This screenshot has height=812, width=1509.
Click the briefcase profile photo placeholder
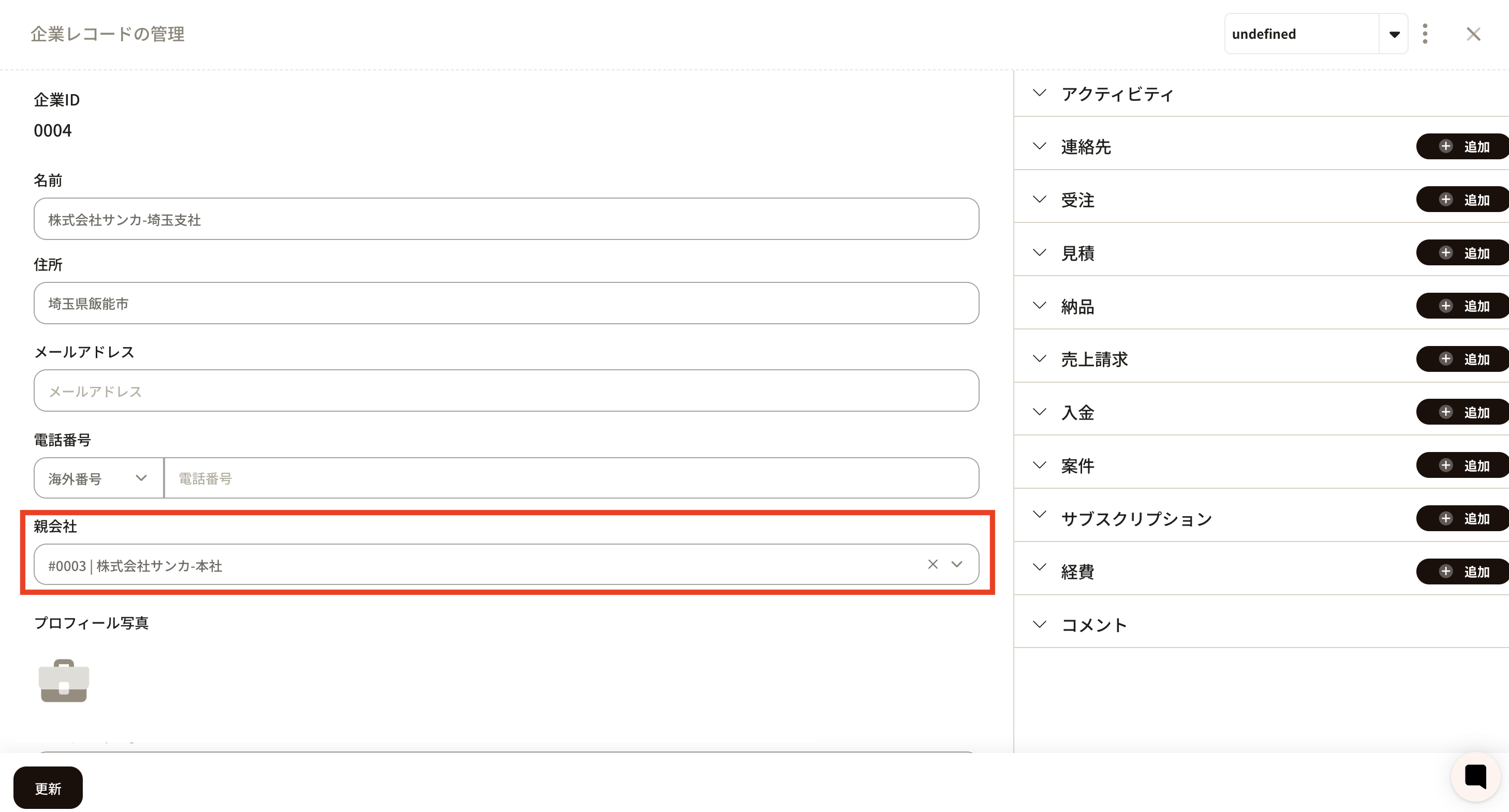point(64,680)
